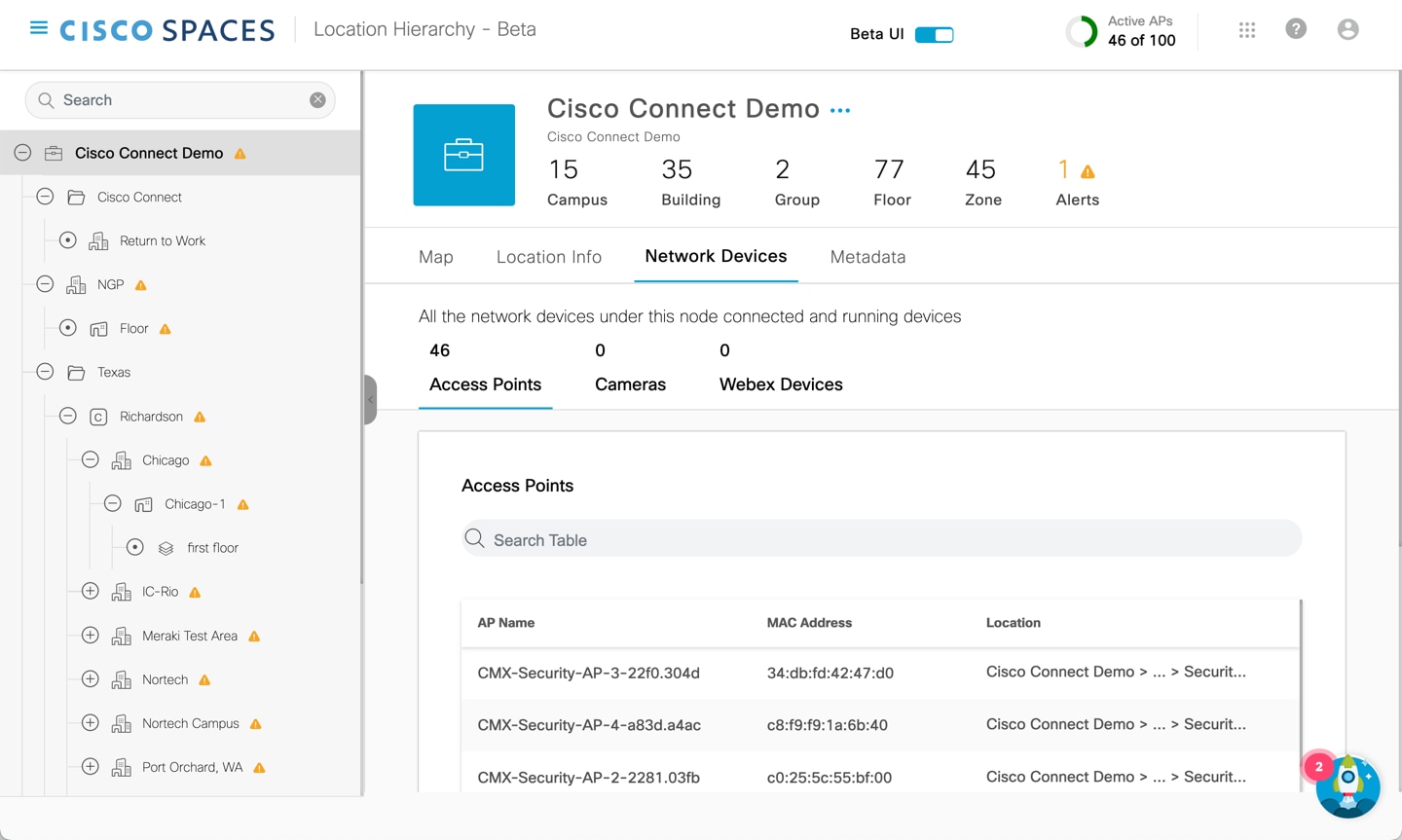This screenshot has width=1402, height=840.
Task: Select the Cameras device tab
Action: pos(630,368)
